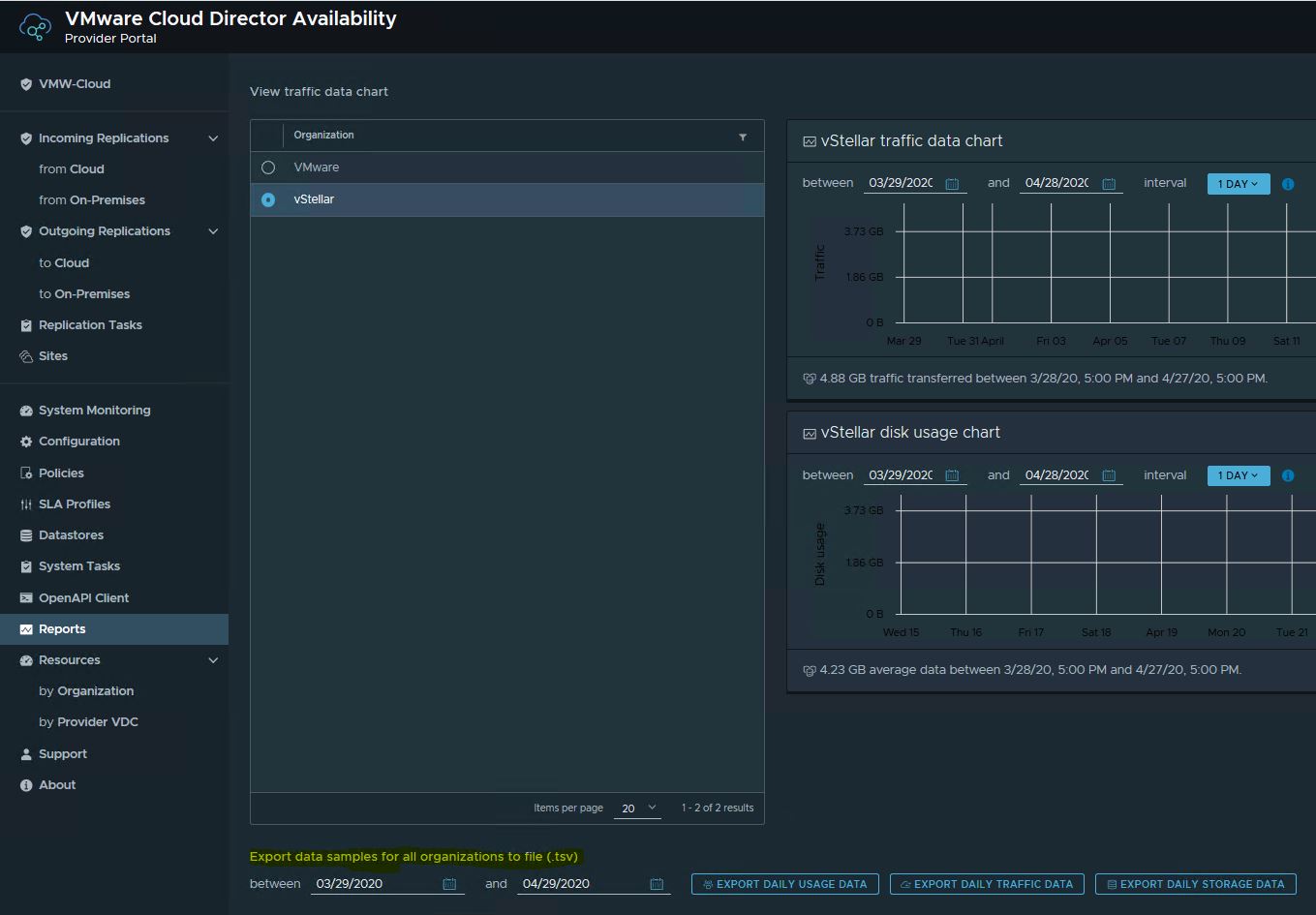Open System Monitoring from sidebar
The height and width of the screenshot is (915, 1316).
[x=94, y=411]
